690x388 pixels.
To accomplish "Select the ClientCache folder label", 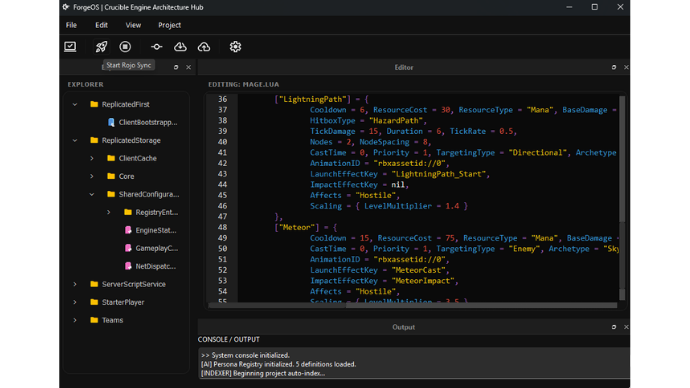I will point(137,158).
